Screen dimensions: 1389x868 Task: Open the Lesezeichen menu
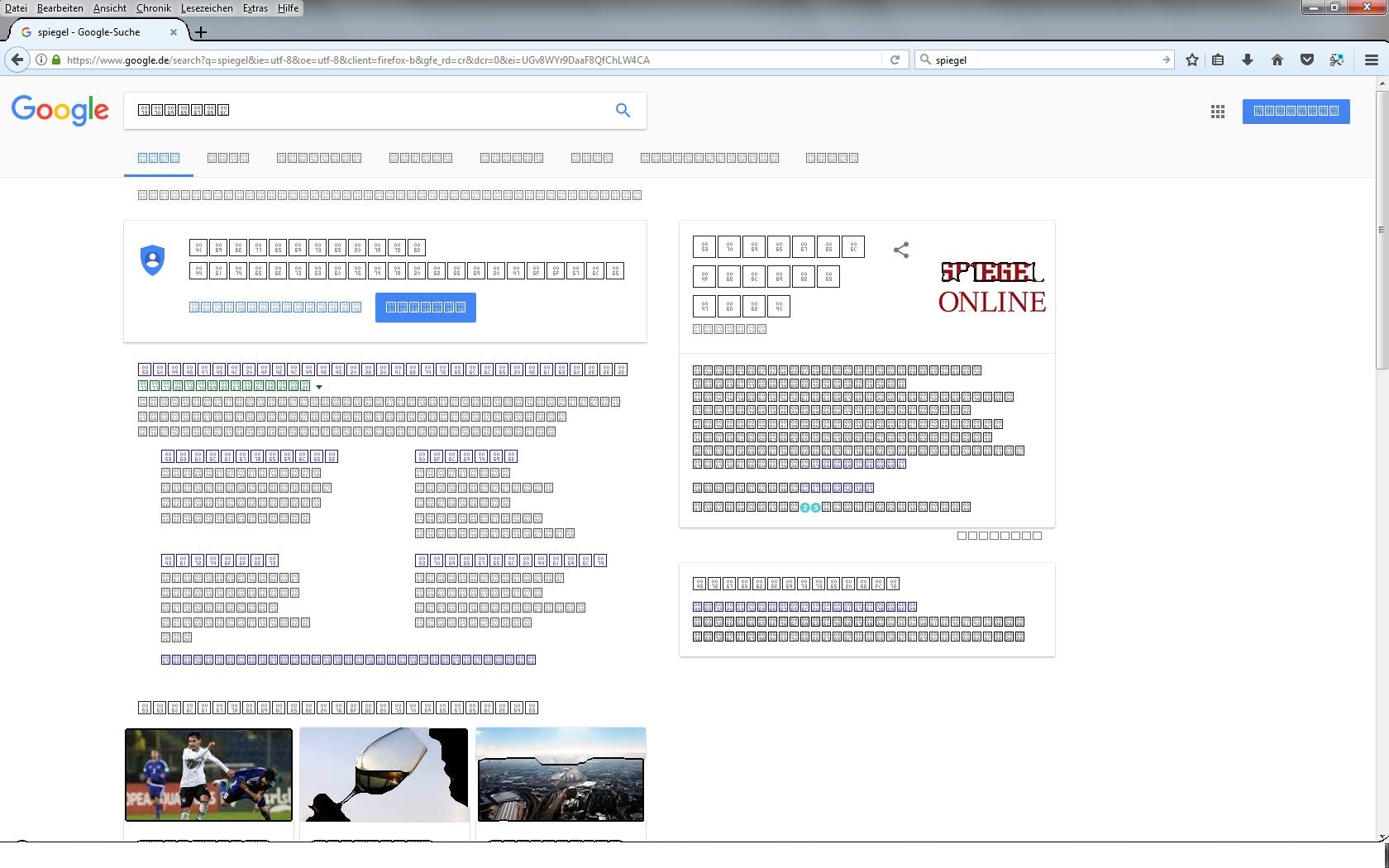click(207, 8)
